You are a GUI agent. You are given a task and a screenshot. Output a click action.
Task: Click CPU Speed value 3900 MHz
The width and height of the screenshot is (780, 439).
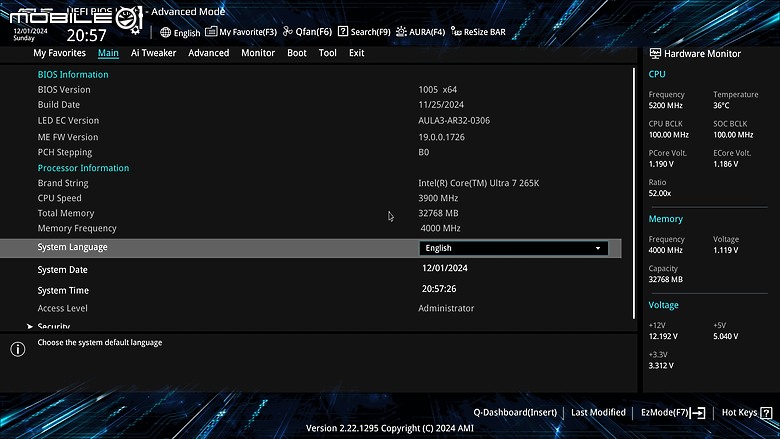(438, 198)
